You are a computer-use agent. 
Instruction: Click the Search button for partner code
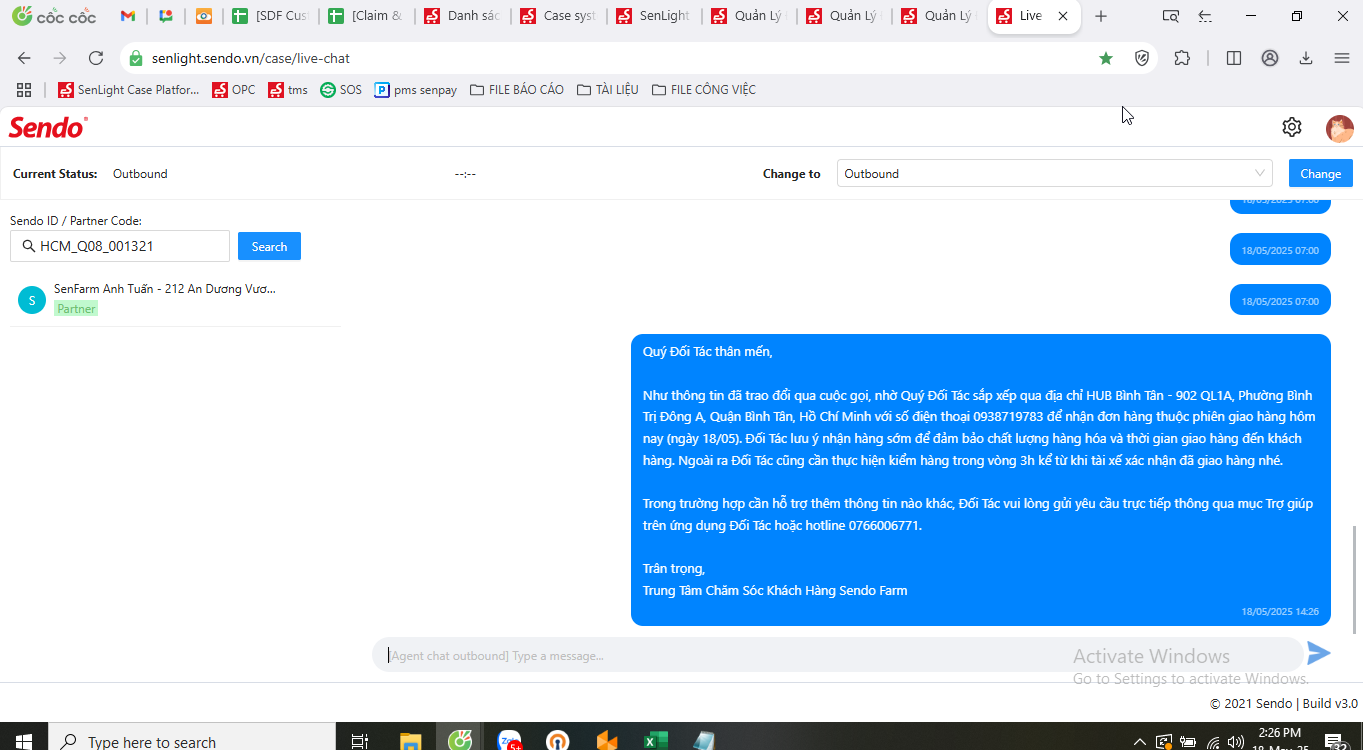[269, 246]
